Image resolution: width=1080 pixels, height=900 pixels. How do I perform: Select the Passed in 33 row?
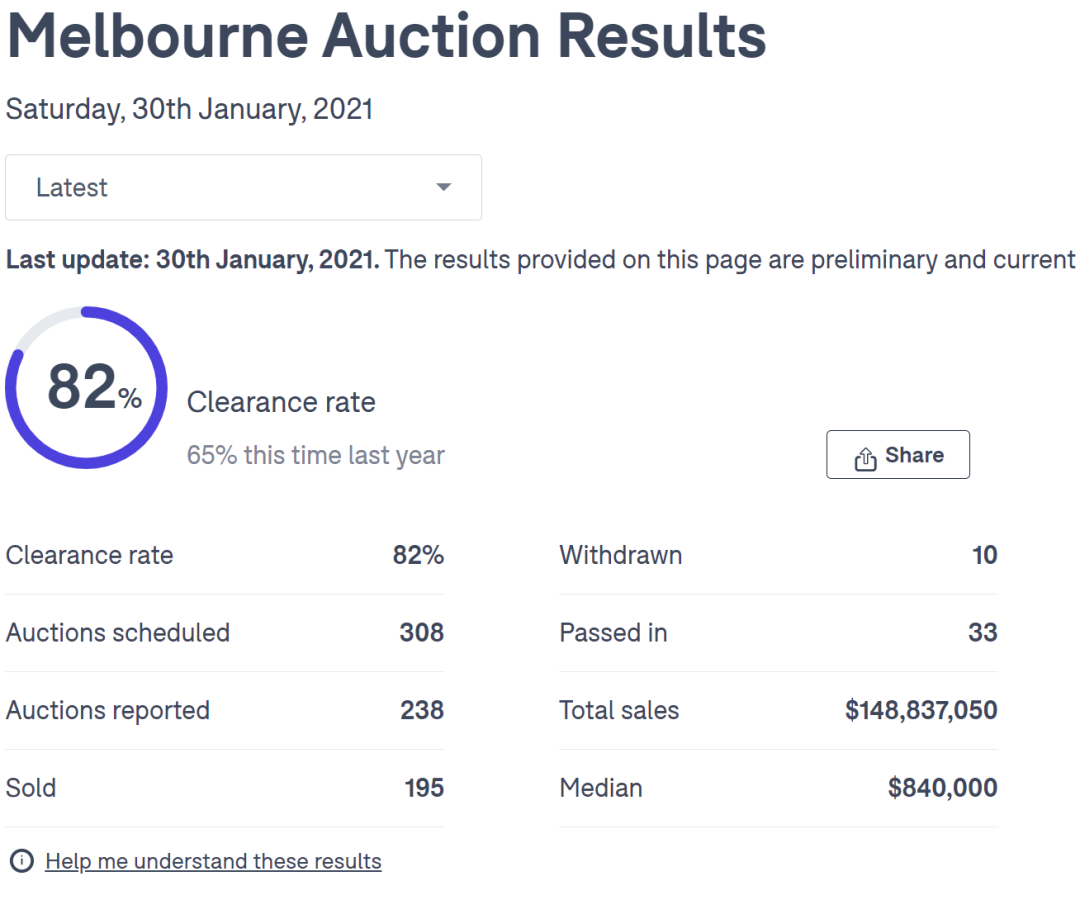[778, 633]
